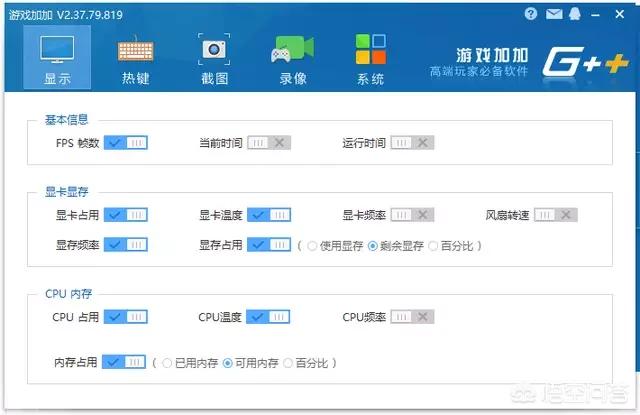Select 百分比 radio next to 可用内存
The image size is (640, 415).
(x=288, y=363)
